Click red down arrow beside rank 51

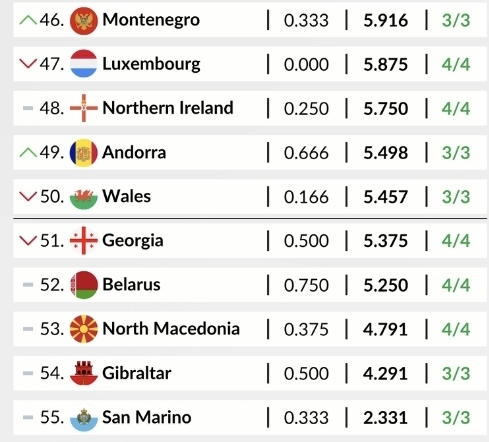coord(28,241)
